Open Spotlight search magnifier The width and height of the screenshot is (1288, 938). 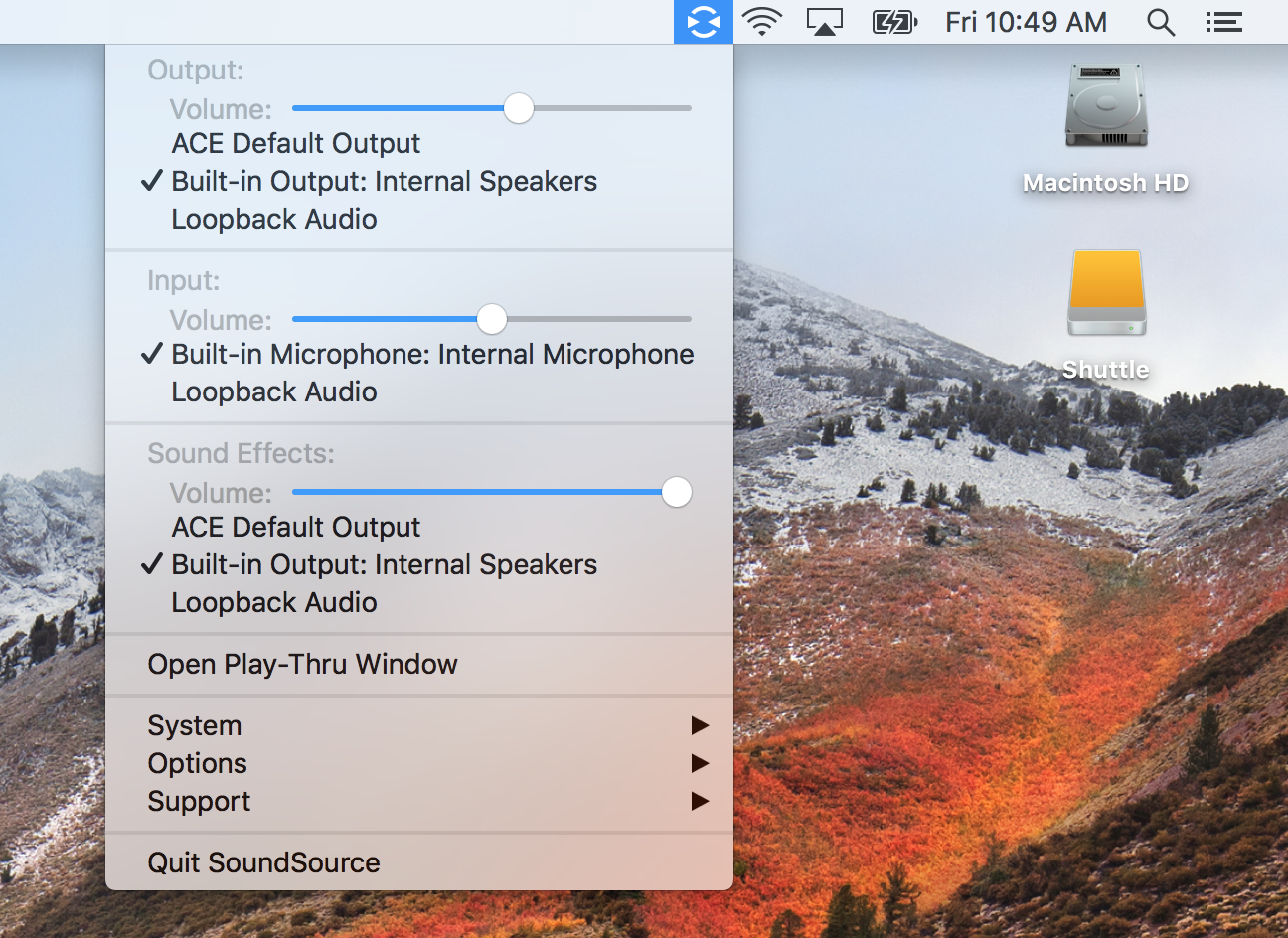pos(1161,22)
